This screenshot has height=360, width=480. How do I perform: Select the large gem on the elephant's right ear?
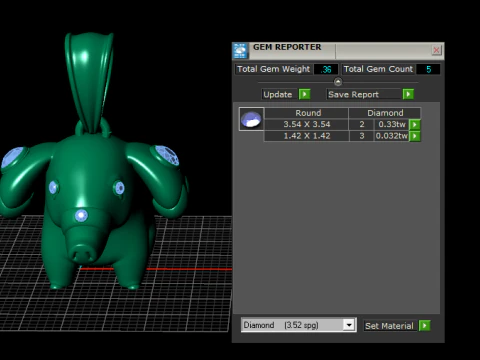click(12, 158)
